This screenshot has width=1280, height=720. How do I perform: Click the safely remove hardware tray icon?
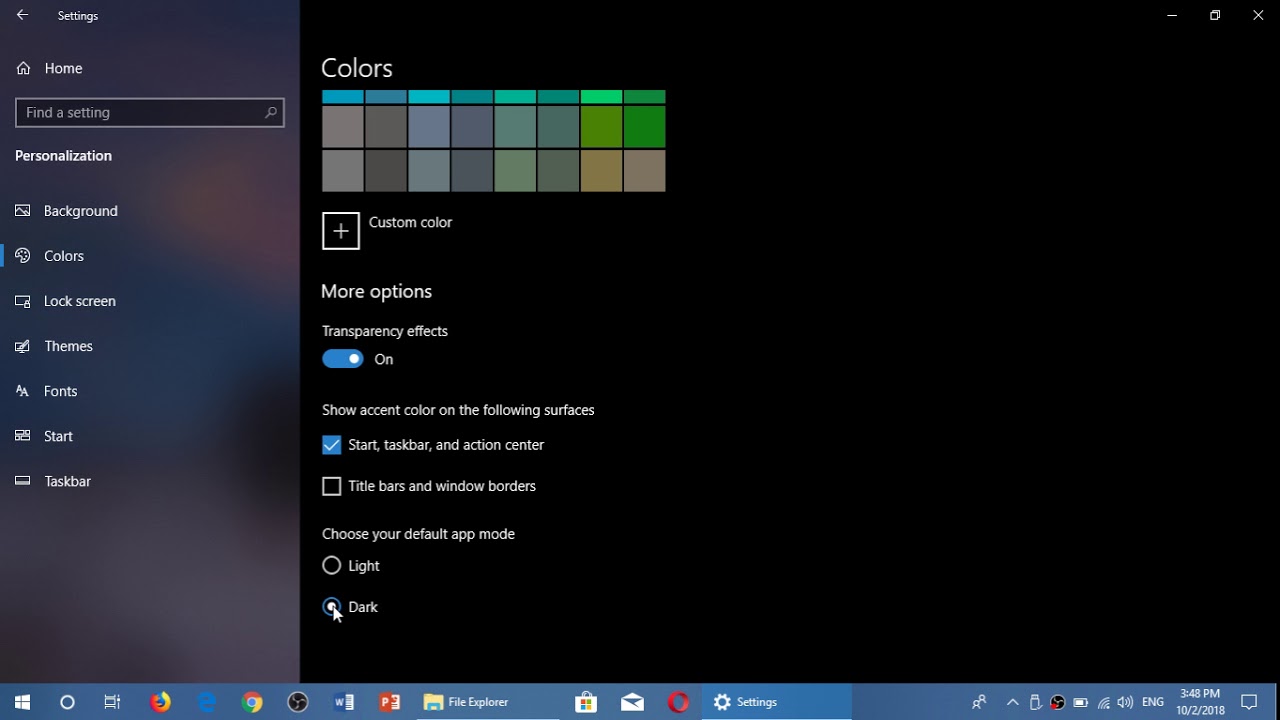click(1035, 702)
